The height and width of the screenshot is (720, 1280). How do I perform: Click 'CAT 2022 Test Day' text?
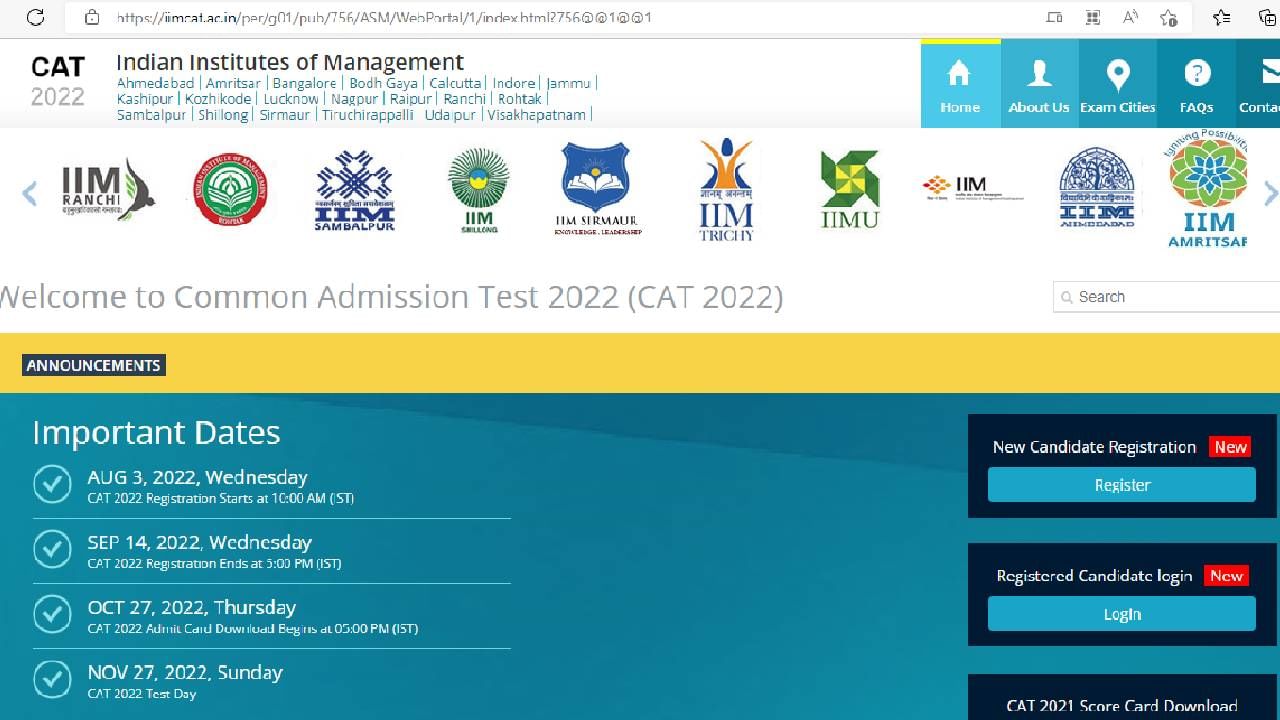click(142, 694)
